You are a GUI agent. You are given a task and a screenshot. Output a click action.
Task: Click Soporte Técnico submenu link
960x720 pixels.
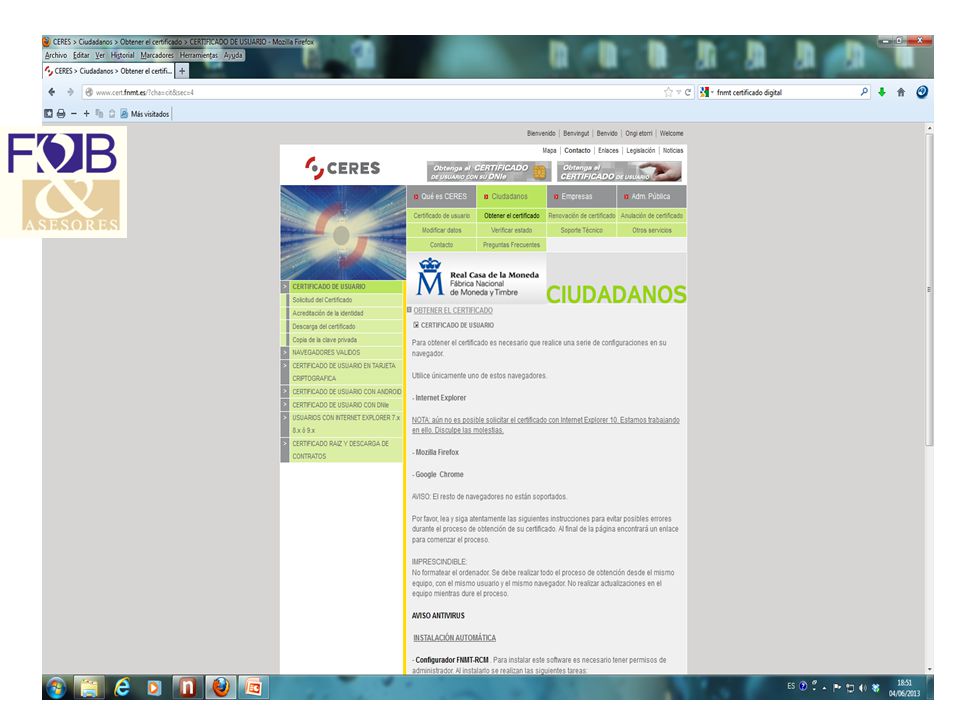[582, 230]
